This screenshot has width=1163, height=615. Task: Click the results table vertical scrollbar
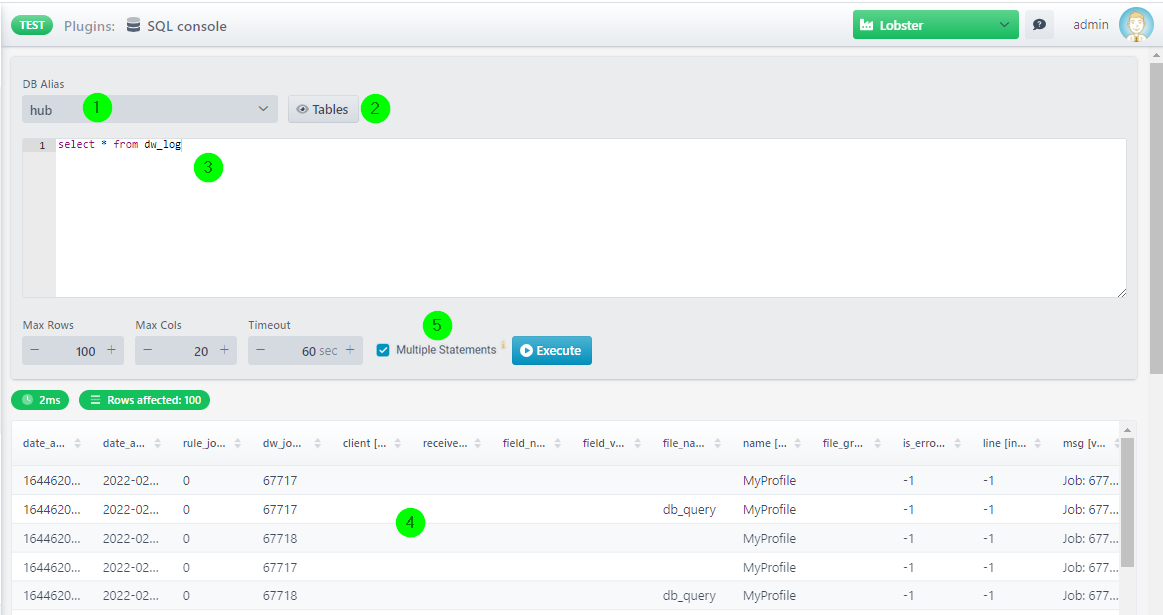pos(1127,502)
